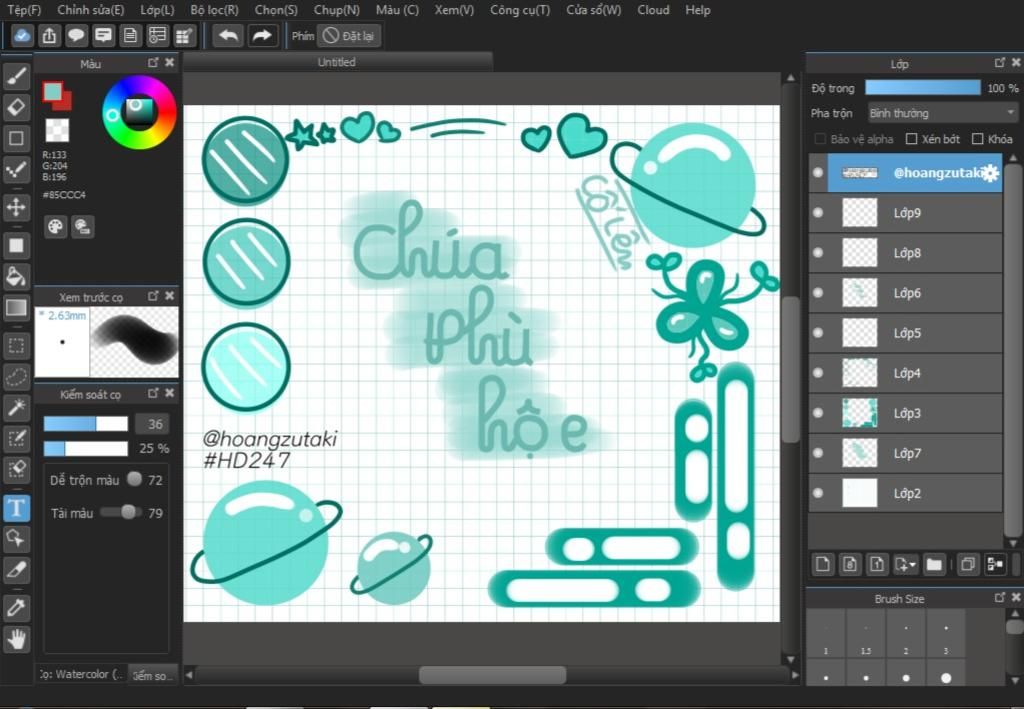Undock the Lớp panel

click(999, 63)
